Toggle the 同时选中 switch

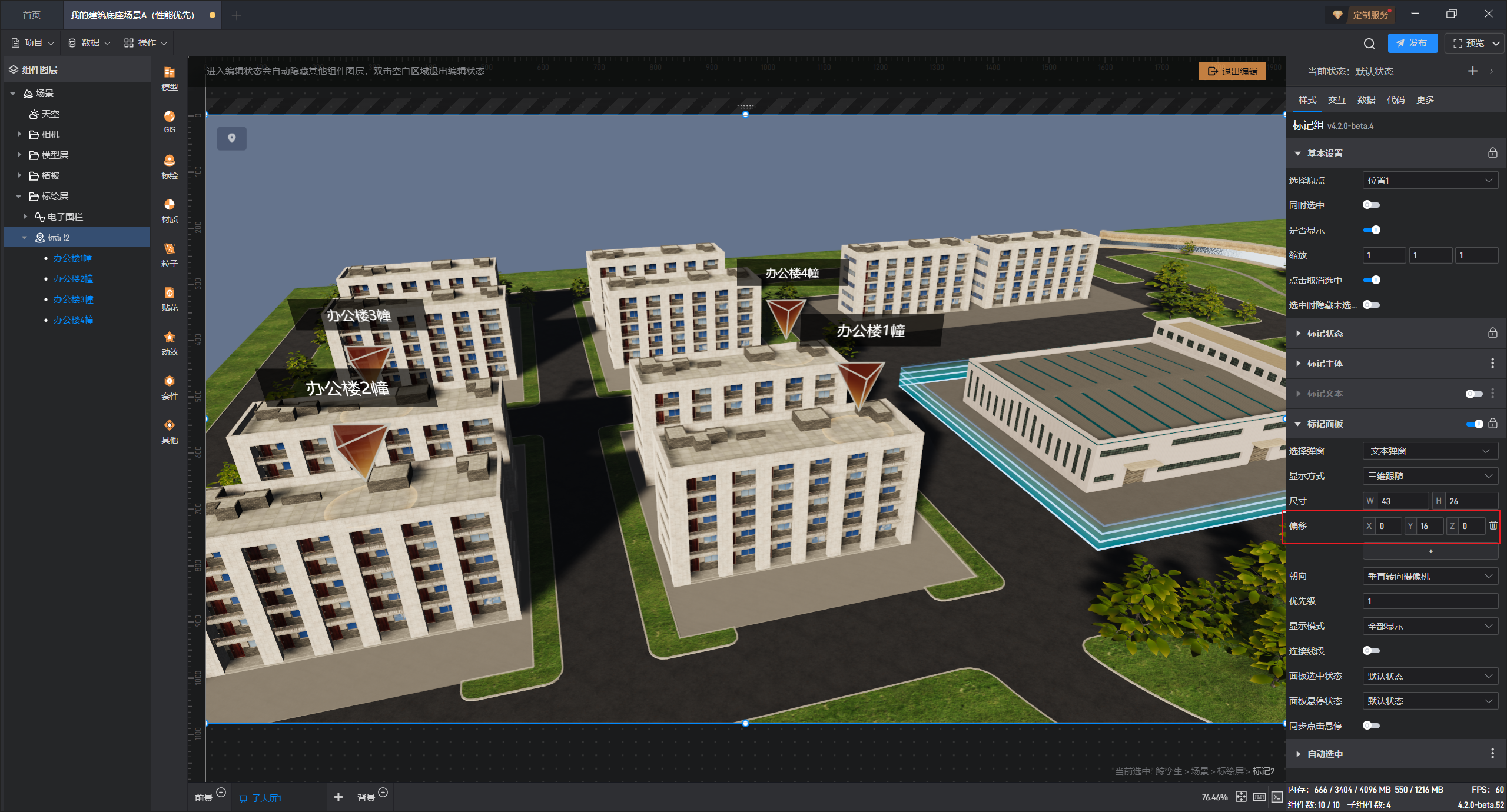click(x=1371, y=205)
